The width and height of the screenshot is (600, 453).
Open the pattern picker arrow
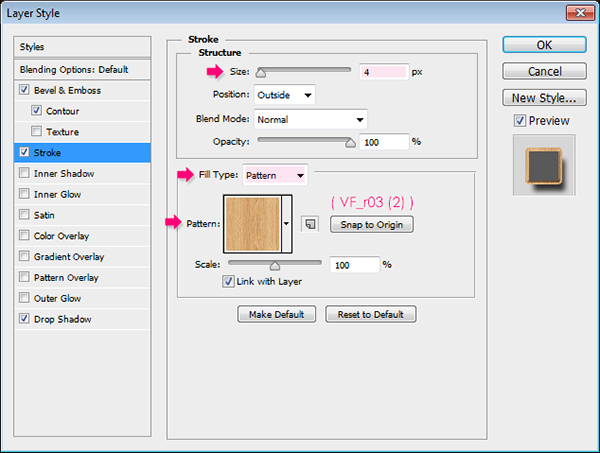286,224
